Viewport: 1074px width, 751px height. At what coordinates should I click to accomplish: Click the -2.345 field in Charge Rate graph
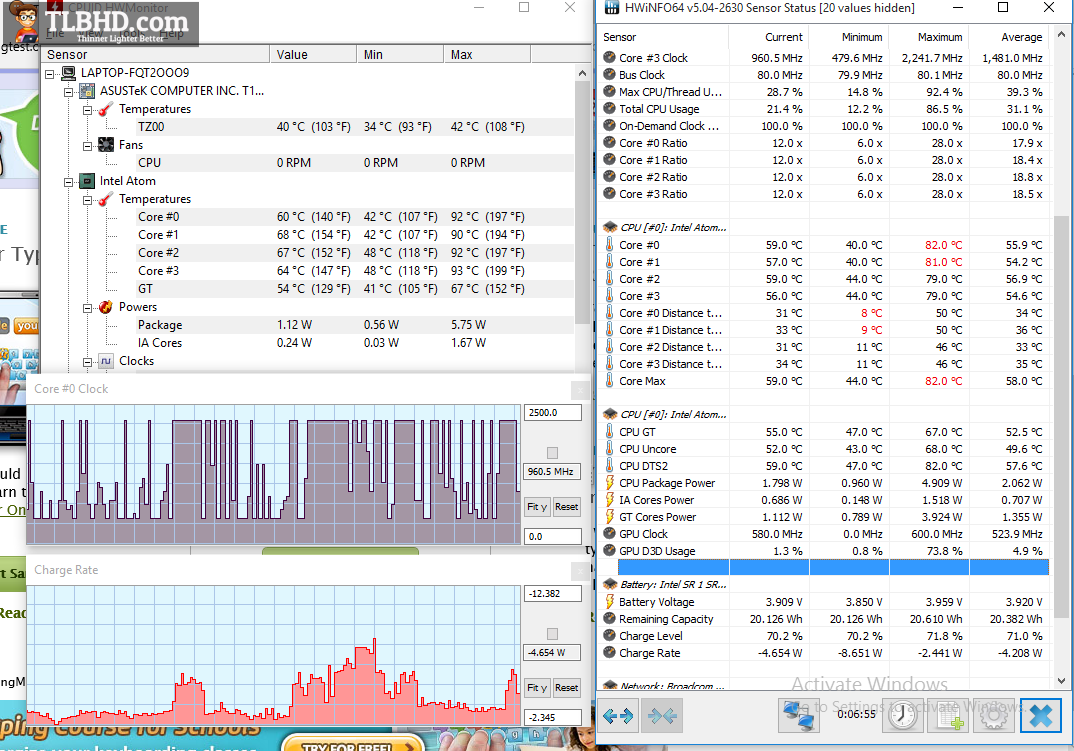pyautogui.click(x=553, y=717)
